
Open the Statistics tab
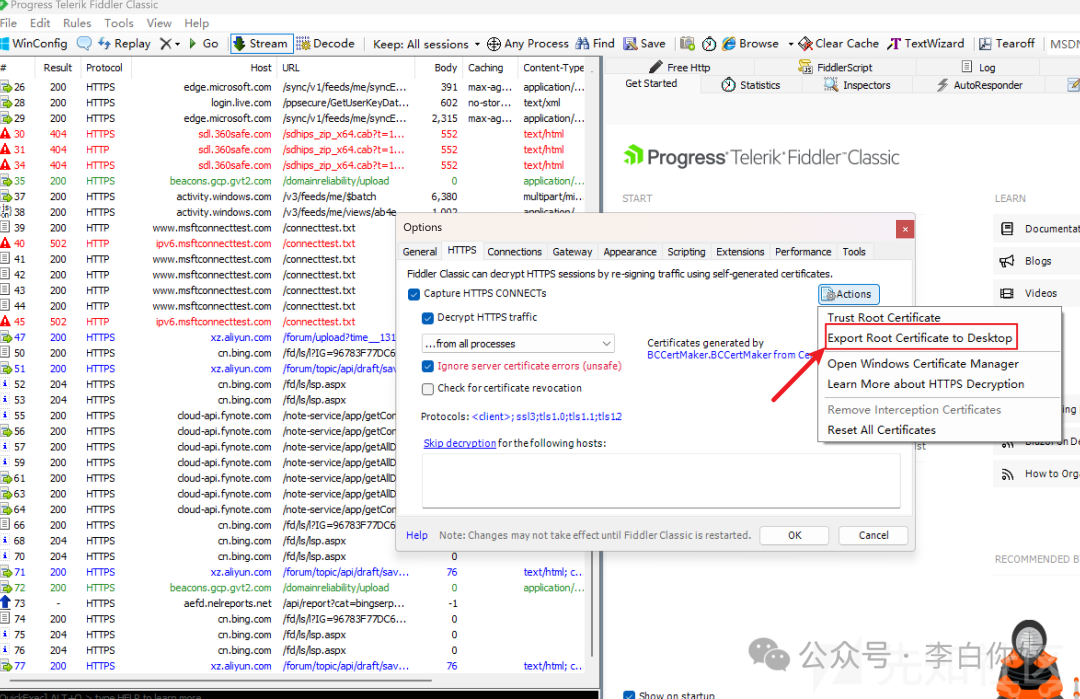click(751, 85)
